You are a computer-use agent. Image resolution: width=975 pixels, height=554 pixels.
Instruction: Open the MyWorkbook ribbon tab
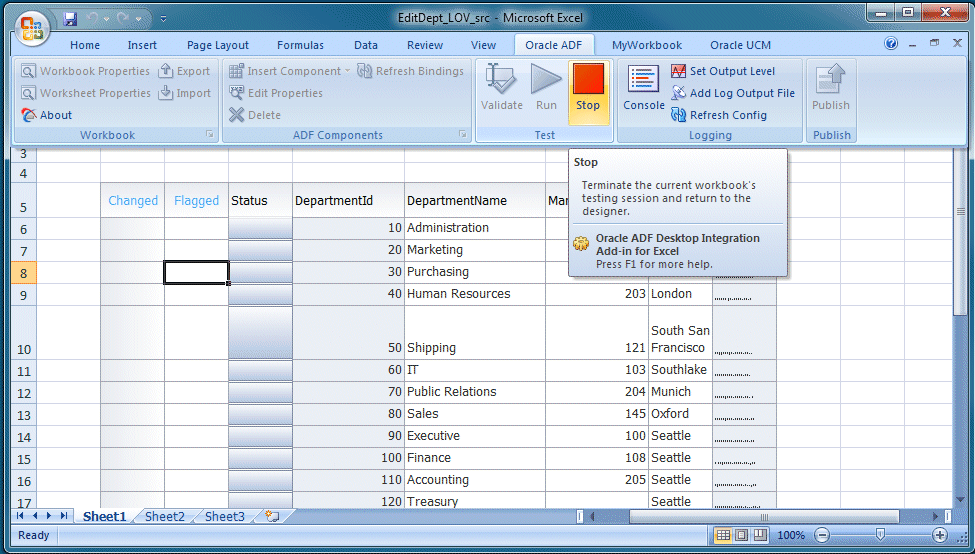click(646, 45)
